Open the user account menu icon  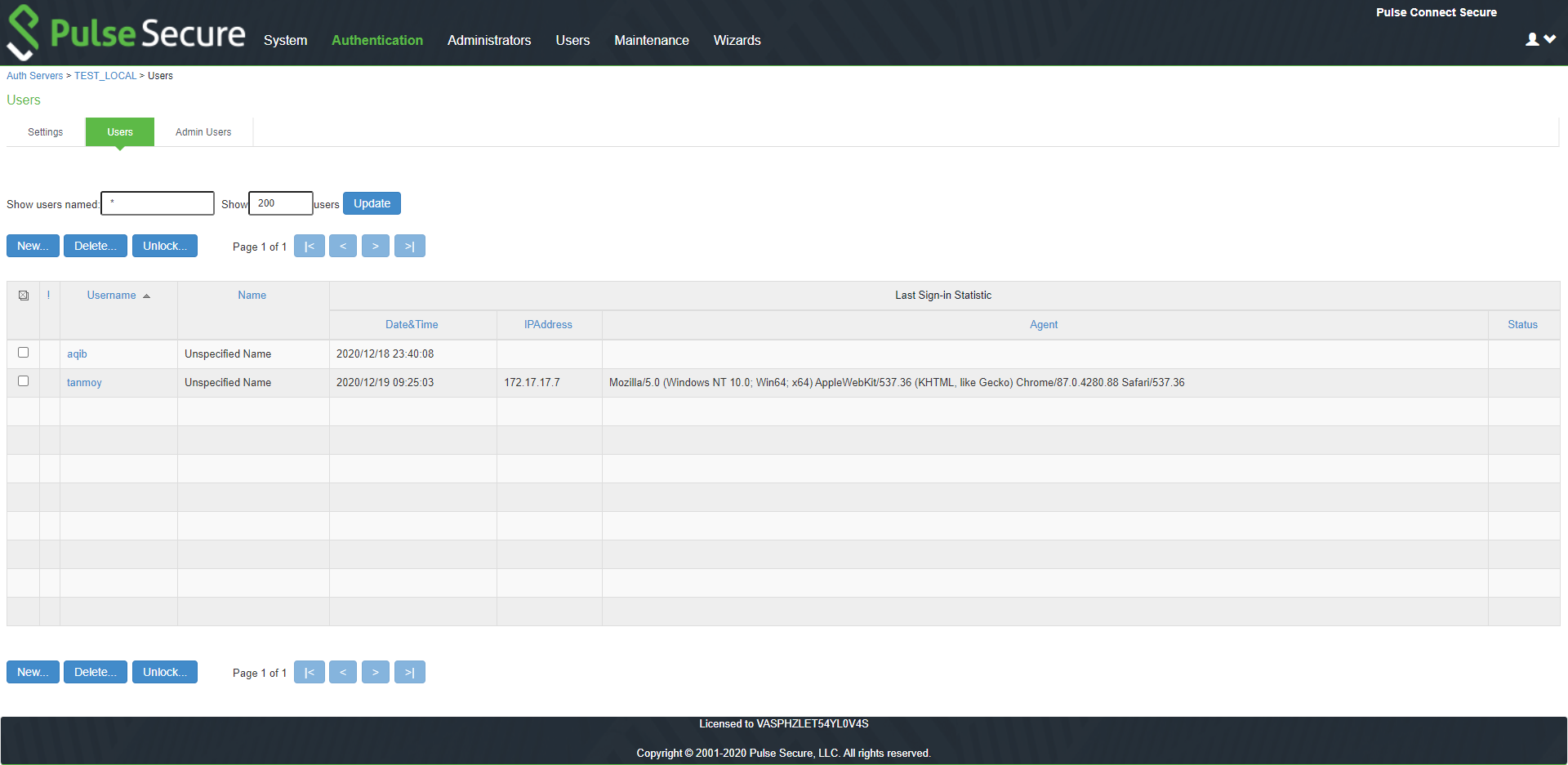(1532, 39)
